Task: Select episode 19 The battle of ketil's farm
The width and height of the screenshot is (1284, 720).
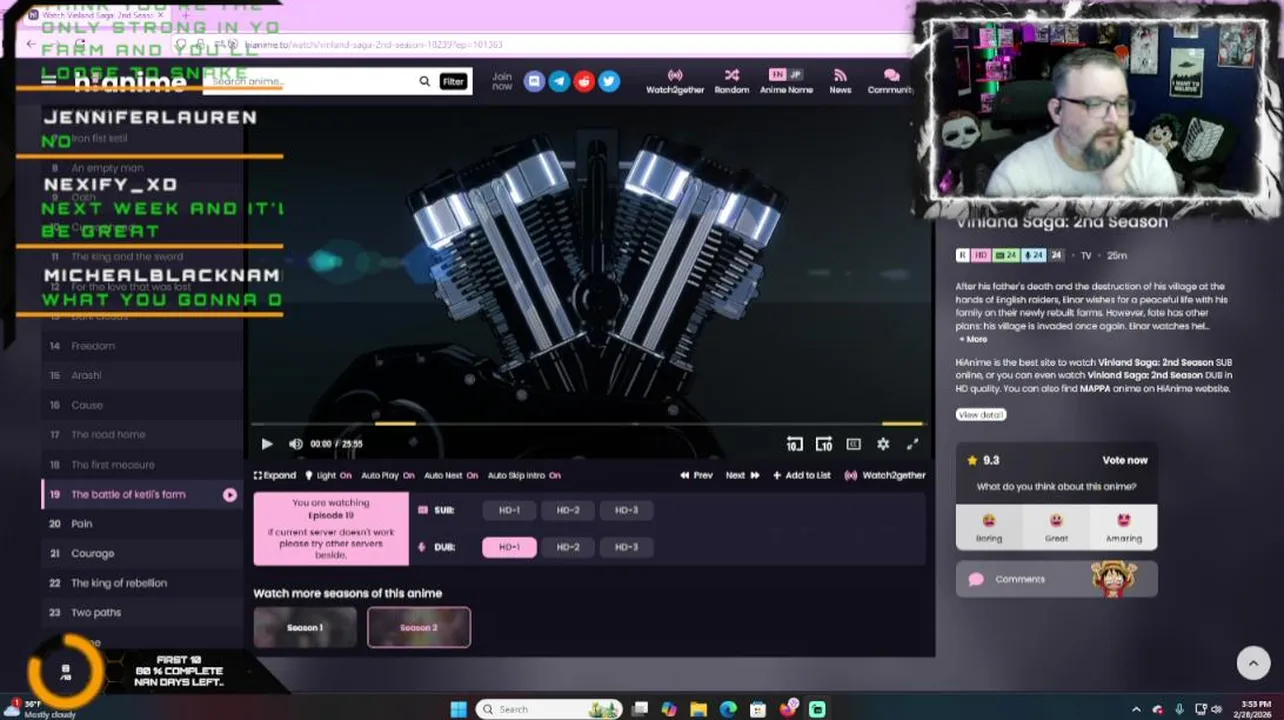Action: (x=142, y=494)
